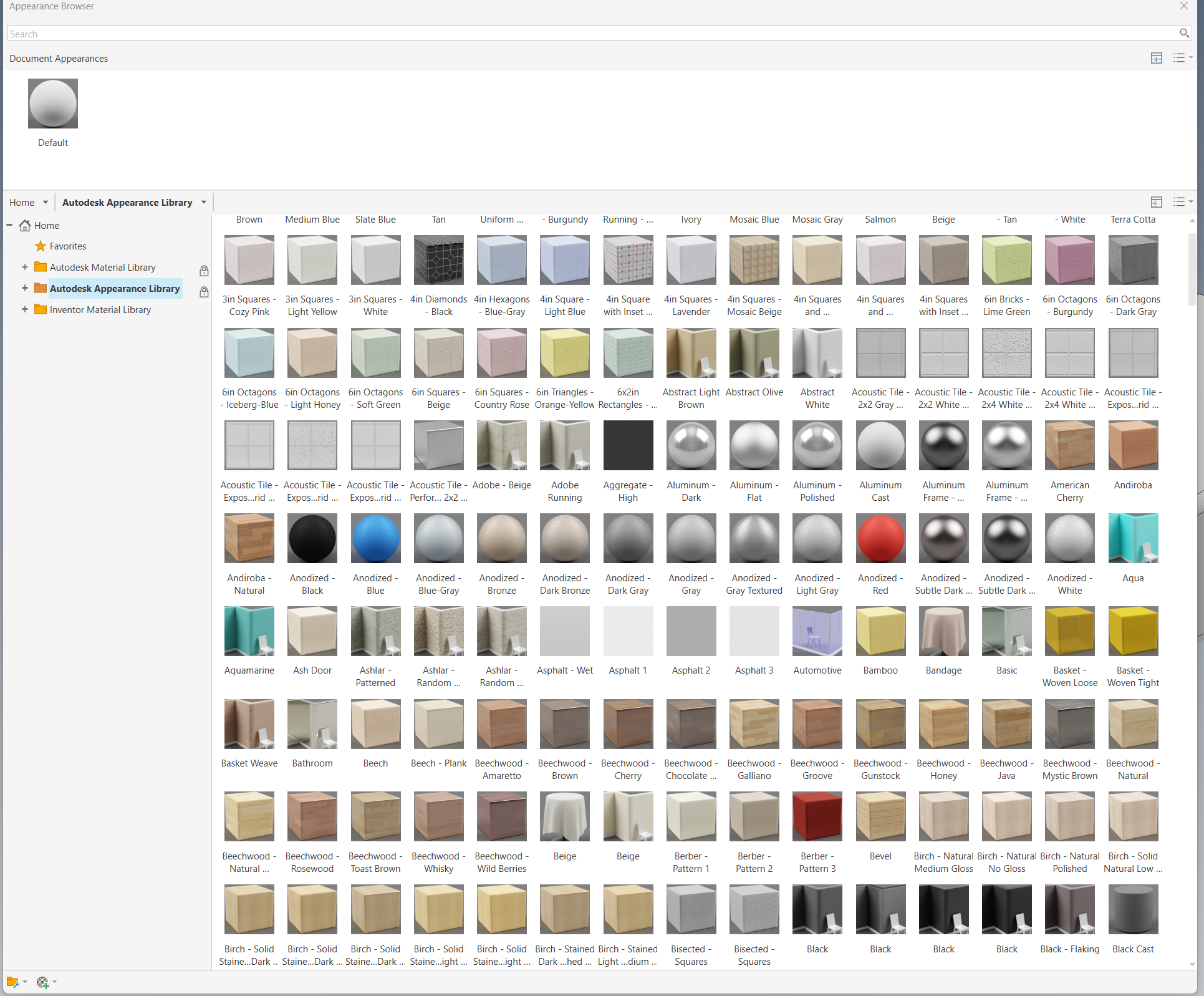
Task: Expand the Inventor Material Library node
Action: tap(24, 309)
